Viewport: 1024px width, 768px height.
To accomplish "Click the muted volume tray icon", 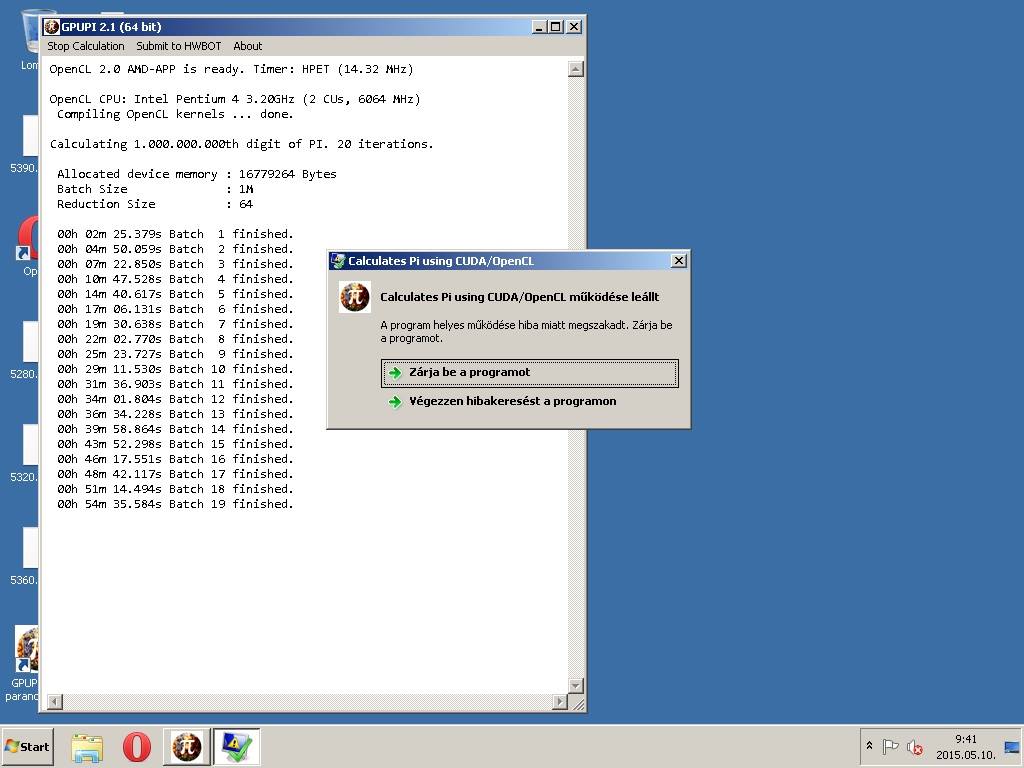I will 914,747.
